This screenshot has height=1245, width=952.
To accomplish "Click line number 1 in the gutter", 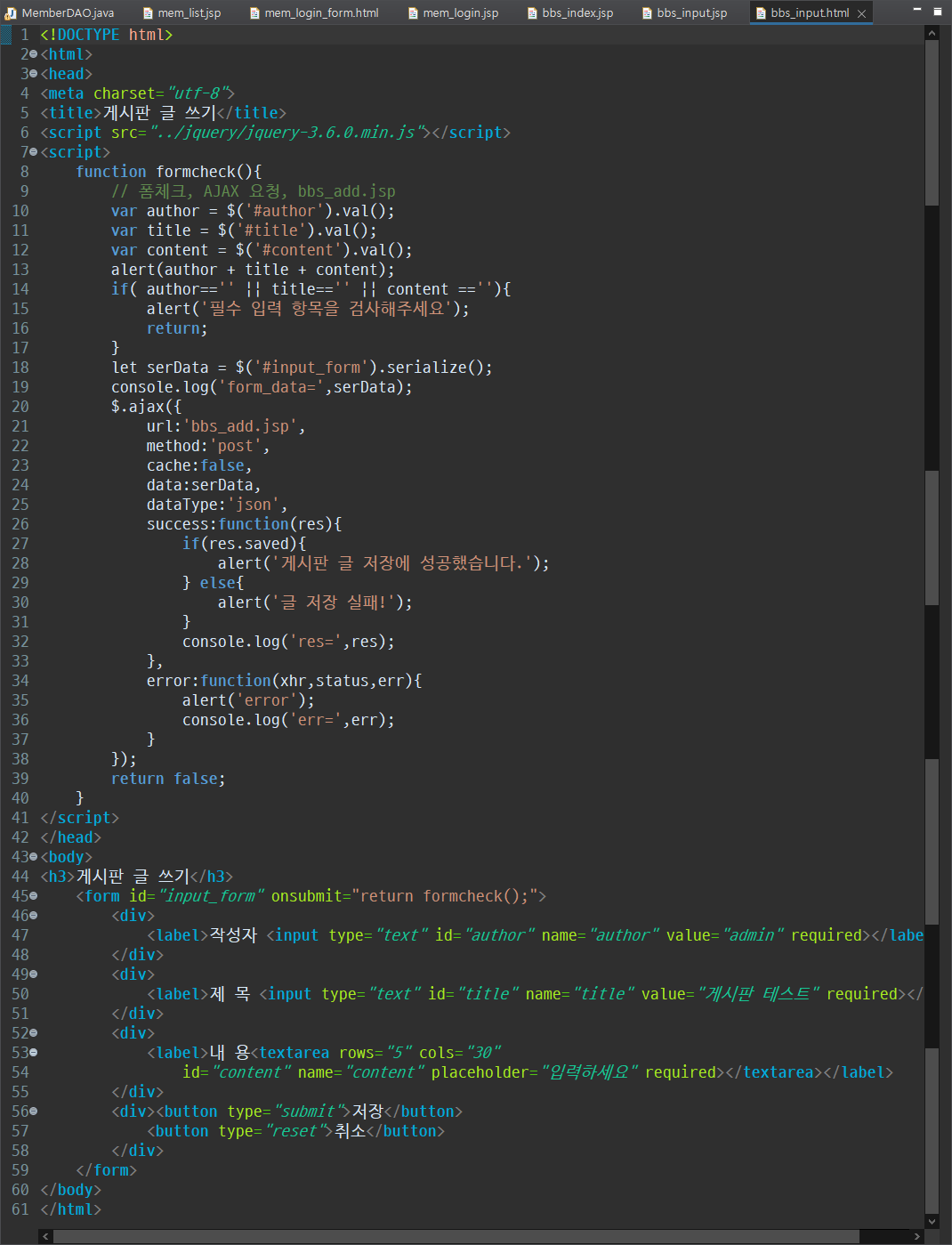I will tap(25, 35).
